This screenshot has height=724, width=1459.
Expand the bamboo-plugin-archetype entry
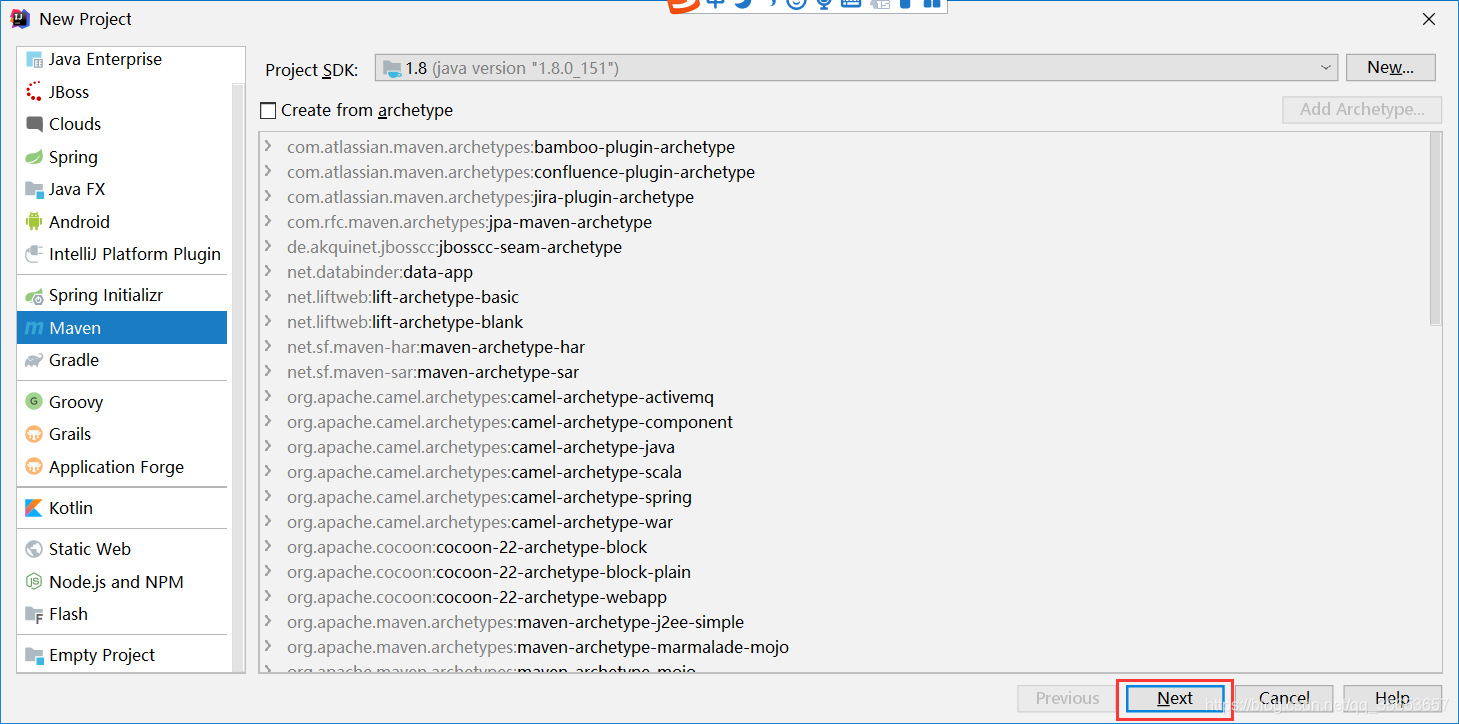point(268,147)
